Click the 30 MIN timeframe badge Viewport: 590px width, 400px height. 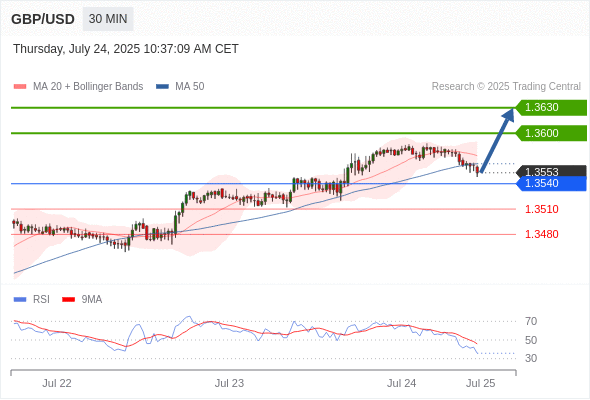tap(108, 19)
